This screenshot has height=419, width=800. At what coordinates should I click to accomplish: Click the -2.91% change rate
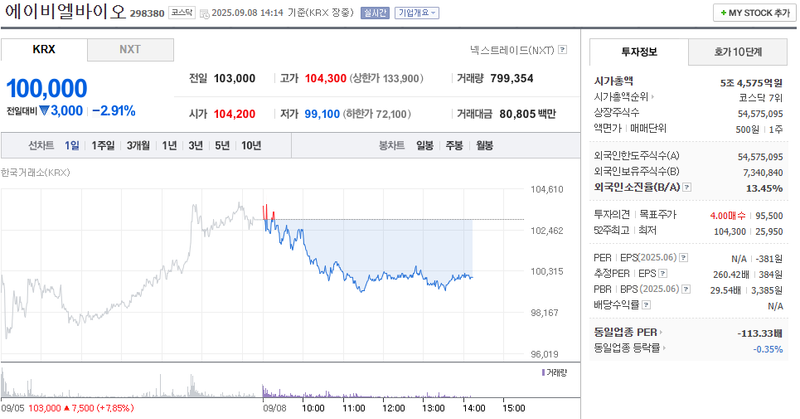tap(114, 111)
